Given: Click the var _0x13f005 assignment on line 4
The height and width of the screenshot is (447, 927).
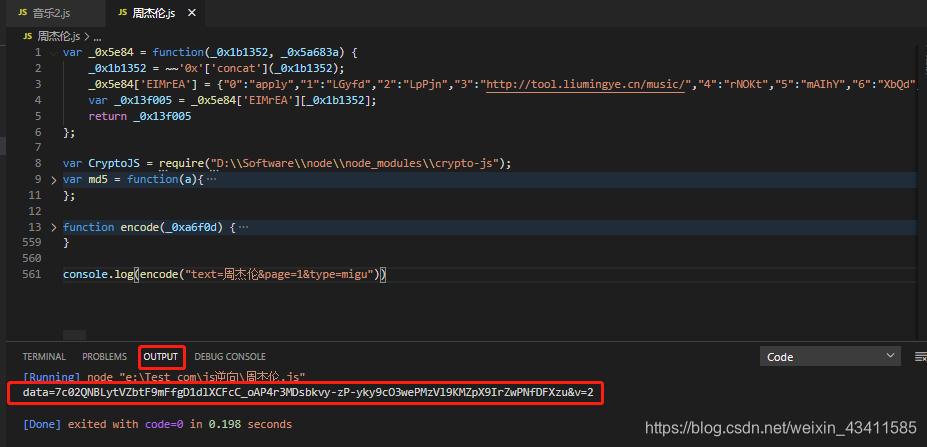Looking at the screenshot, I should click(232, 101).
